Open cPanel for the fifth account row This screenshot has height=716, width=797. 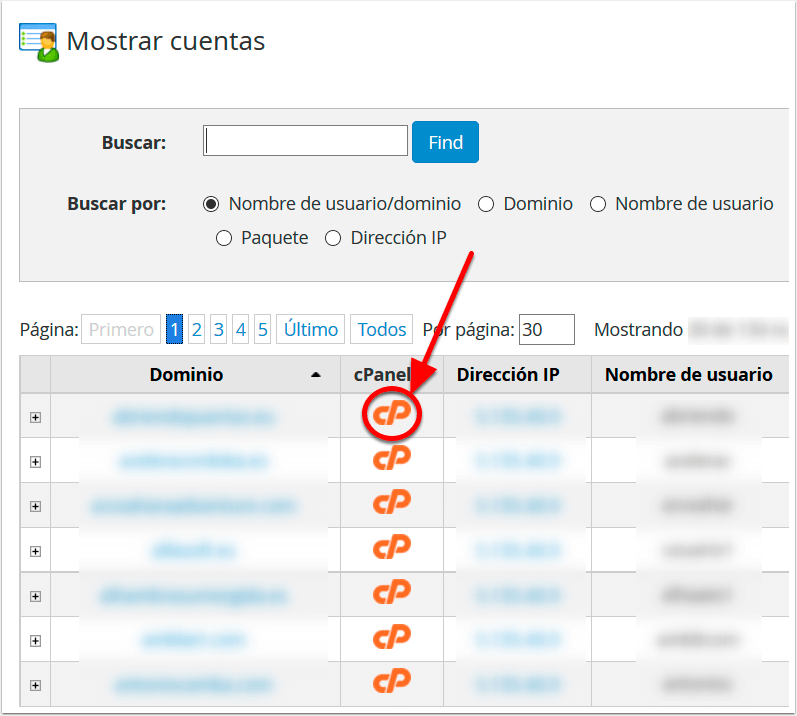point(392,592)
